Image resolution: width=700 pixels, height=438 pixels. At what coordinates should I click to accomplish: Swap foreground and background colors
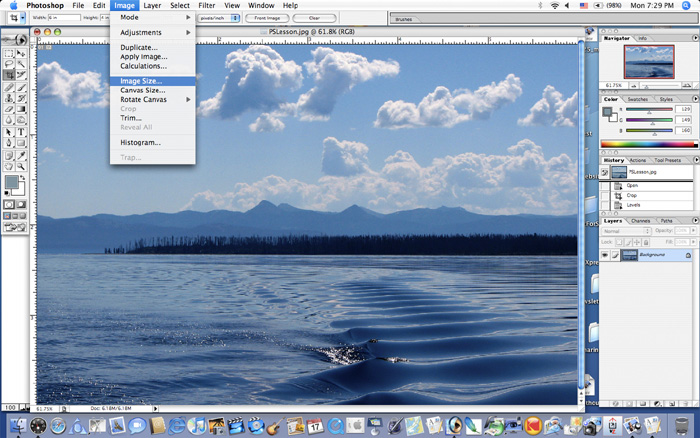click(23, 178)
